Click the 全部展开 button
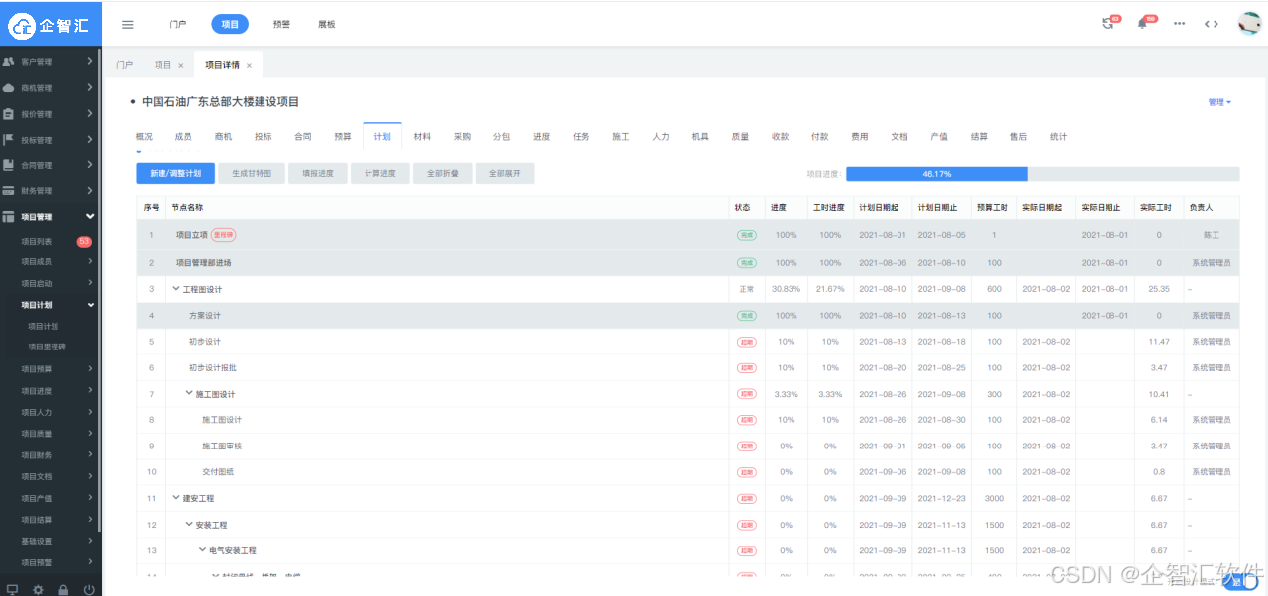Screen dimensions: 1268x596 [x=504, y=173]
